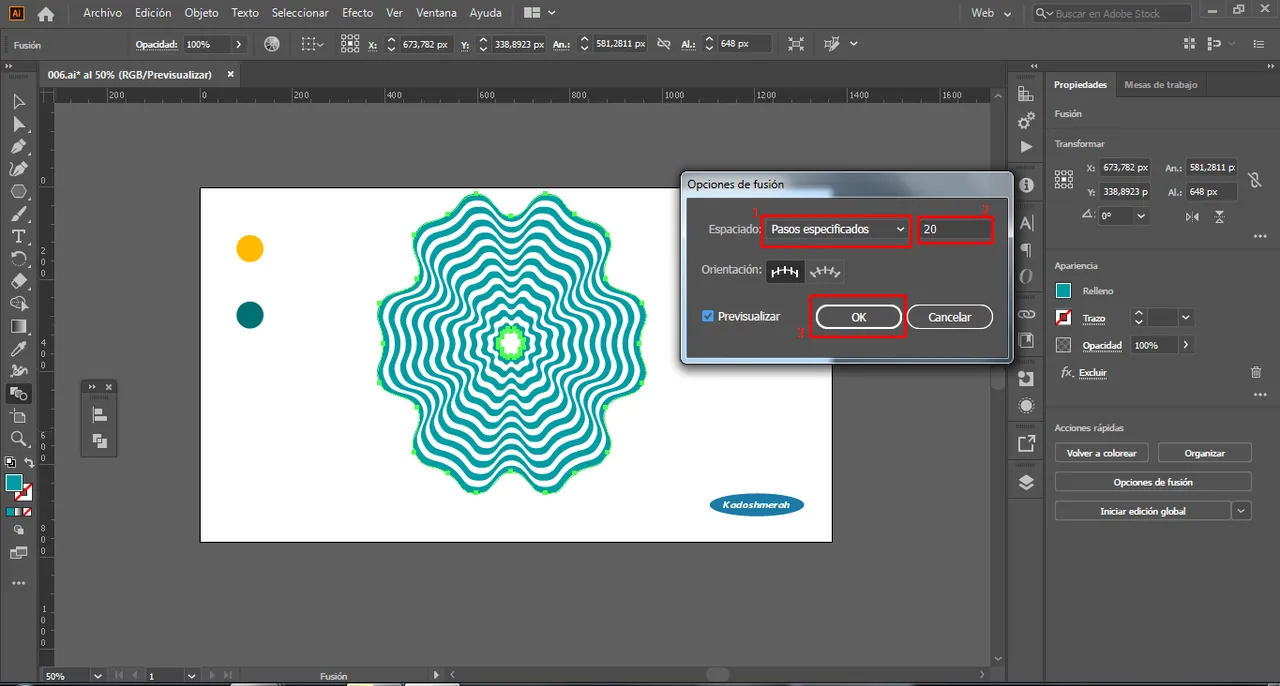Screen dimensions: 1280x686
Task: Select the Rotate tool
Action: pyautogui.click(x=18, y=259)
